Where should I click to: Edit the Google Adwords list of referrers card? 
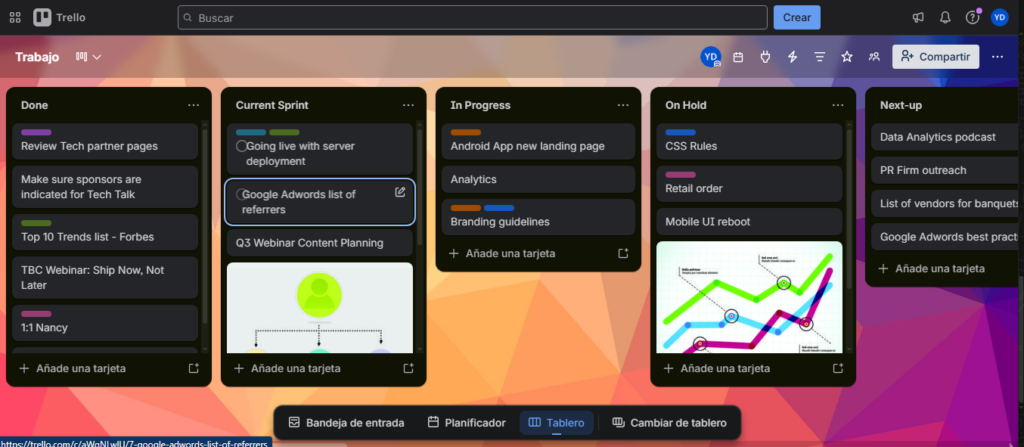coord(400,192)
